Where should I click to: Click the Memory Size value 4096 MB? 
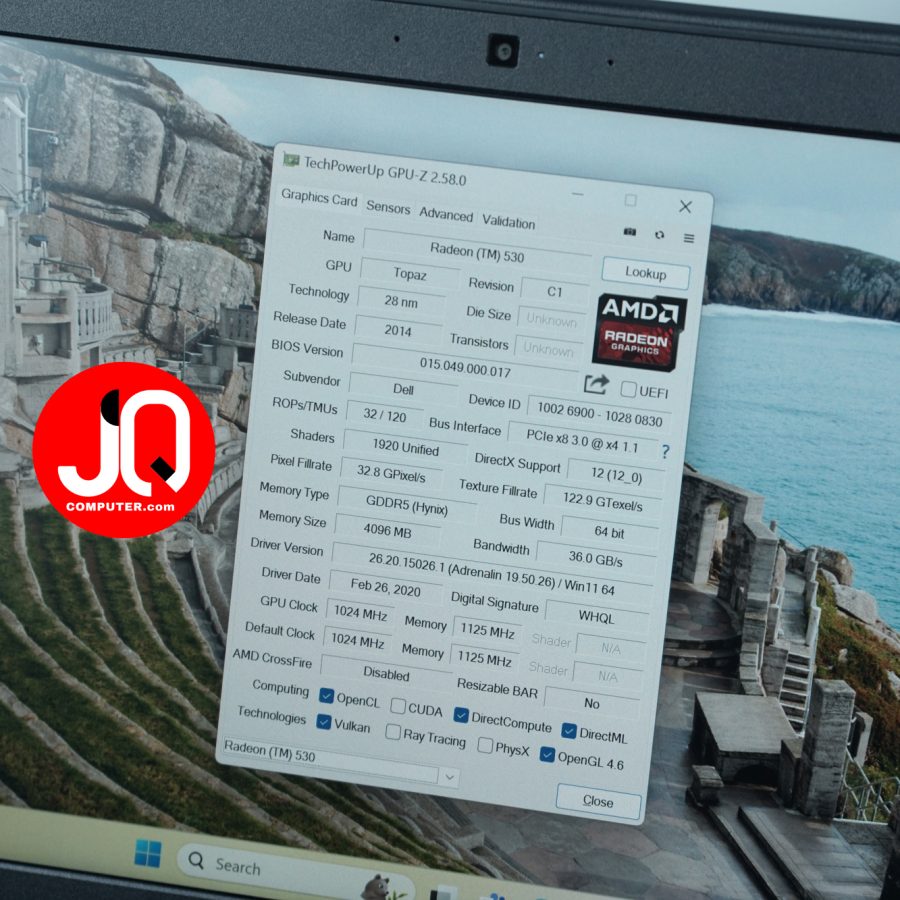(387, 531)
